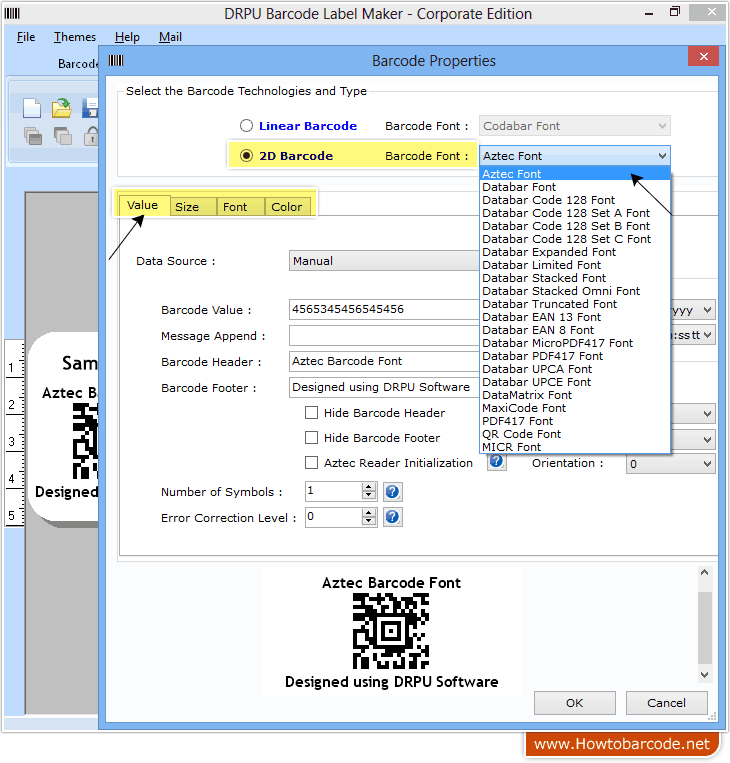
Task: Select Databar Code 128 Set B Font
Action: click(x=575, y=226)
